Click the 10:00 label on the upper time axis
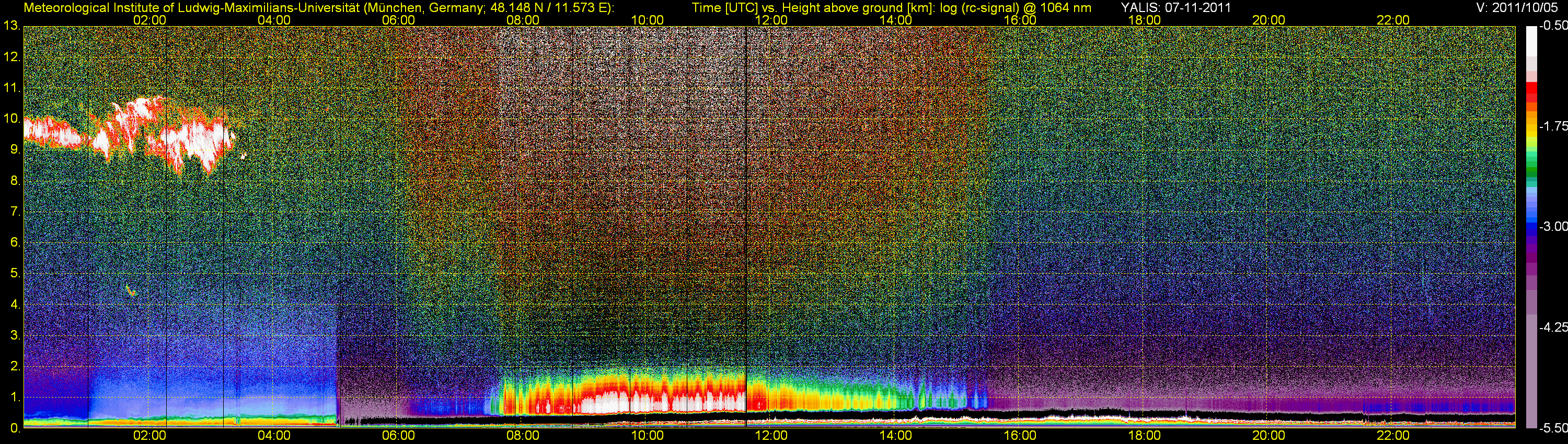Screen dimensions: 1568x444 tap(647, 20)
